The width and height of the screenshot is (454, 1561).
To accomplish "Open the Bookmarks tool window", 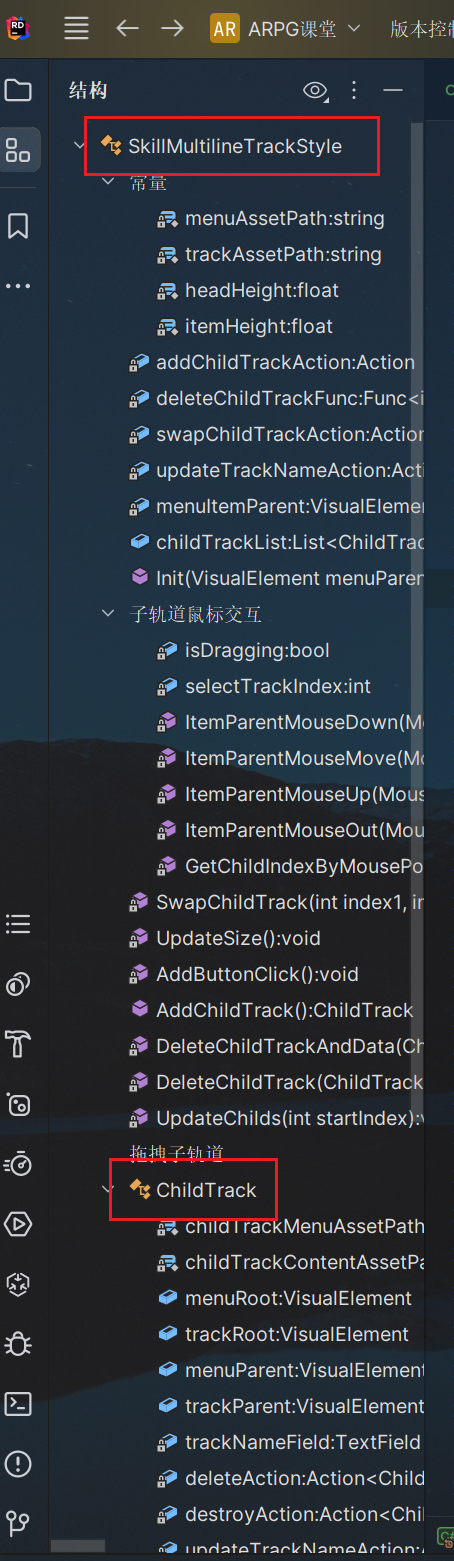I will (18, 226).
